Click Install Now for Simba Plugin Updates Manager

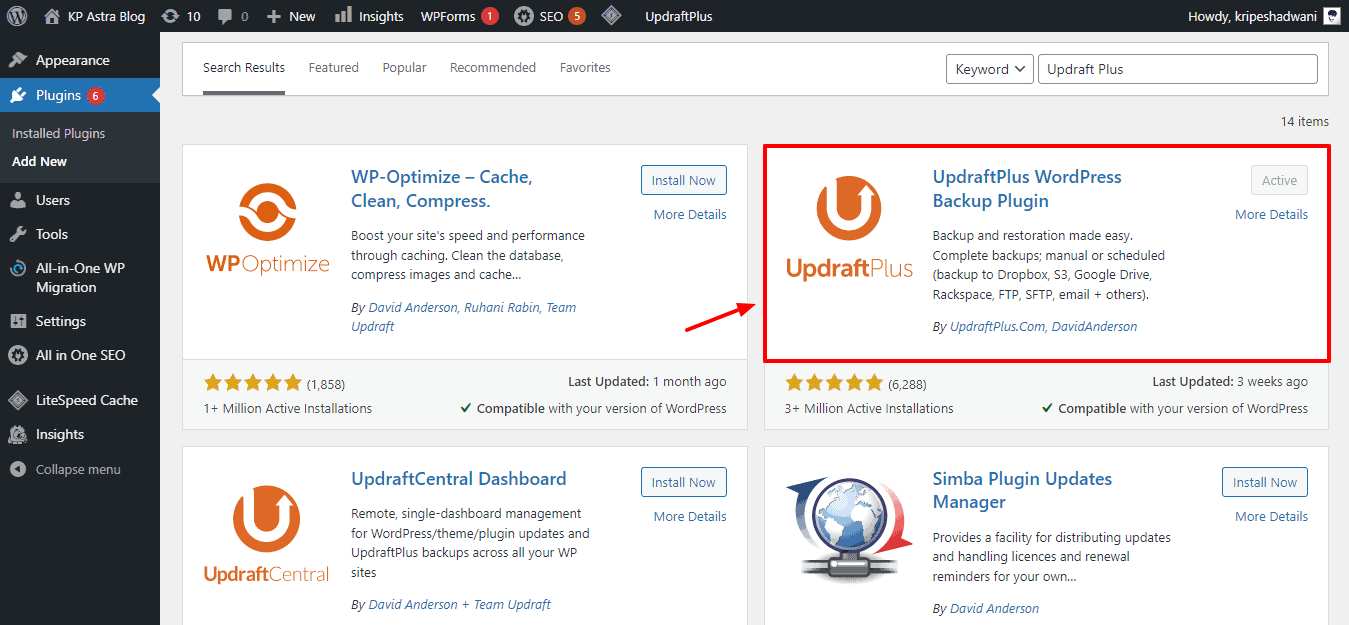pos(1264,482)
